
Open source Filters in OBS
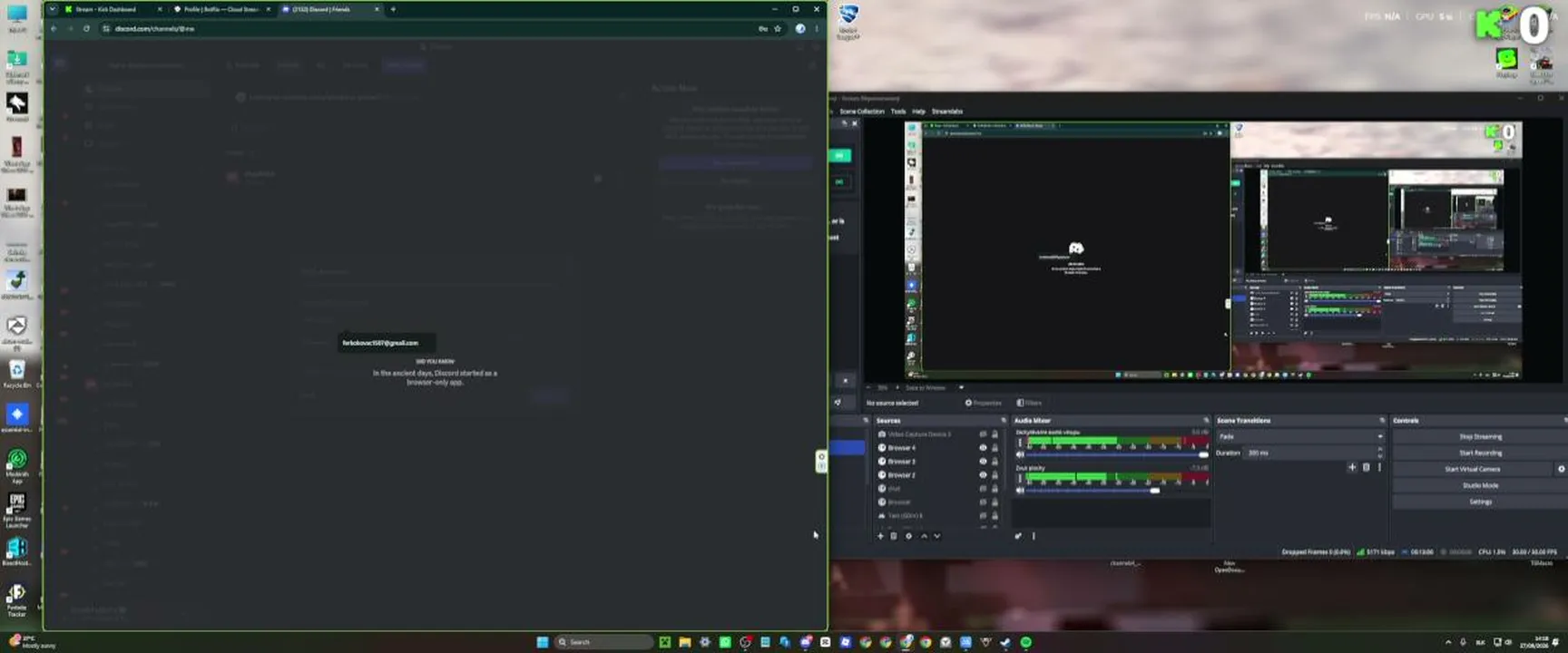(1029, 403)
